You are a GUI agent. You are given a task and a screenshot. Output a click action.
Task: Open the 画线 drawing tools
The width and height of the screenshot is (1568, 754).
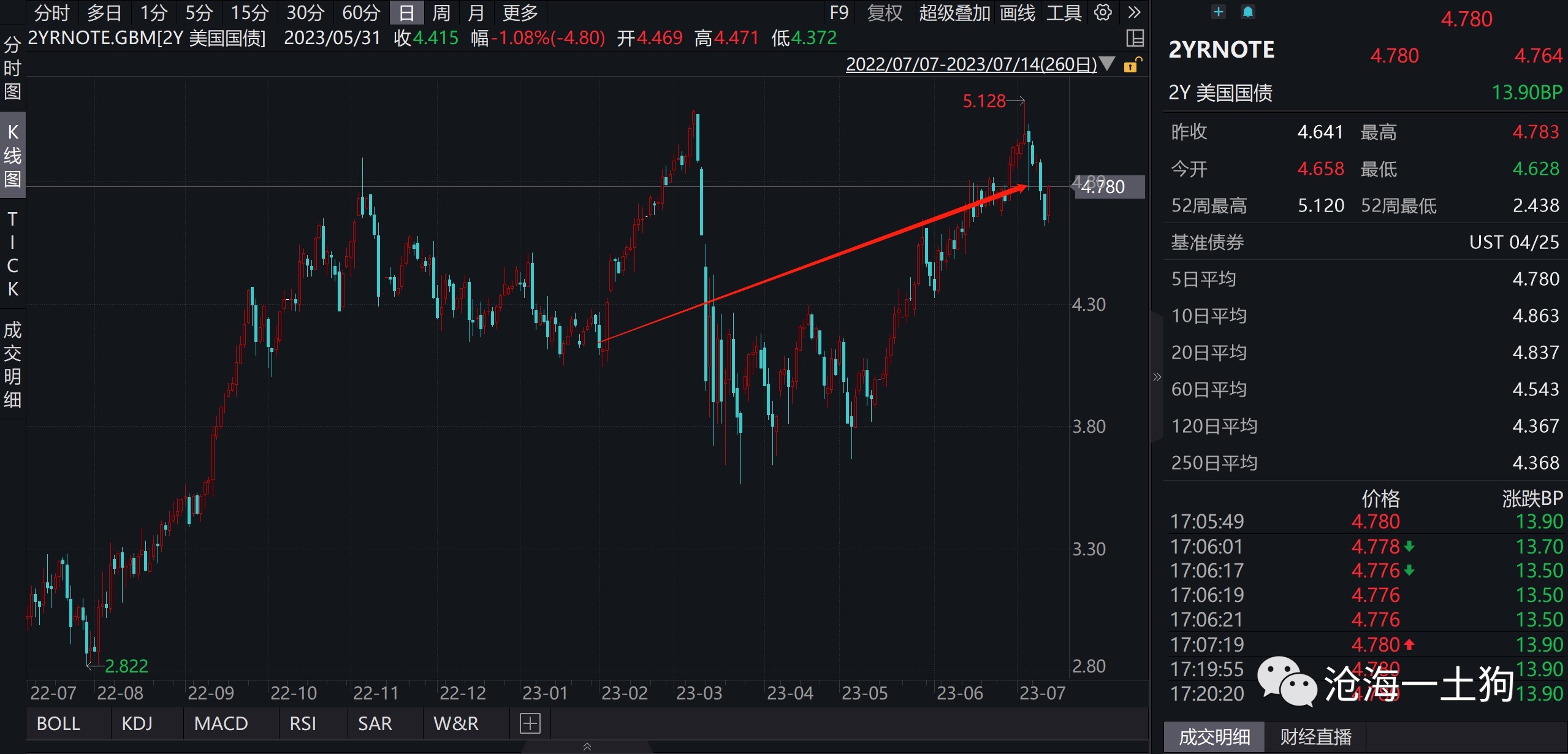(1017, 12)
